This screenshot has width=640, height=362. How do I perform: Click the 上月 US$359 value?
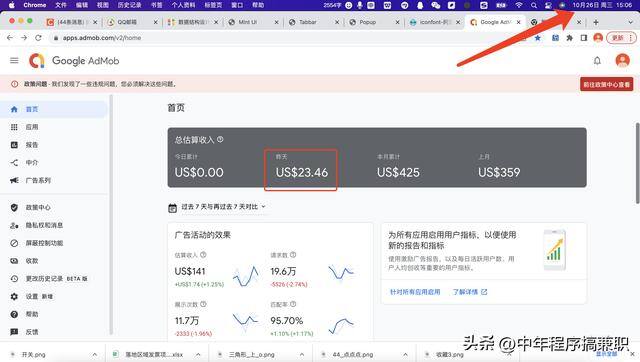(499, 172)
